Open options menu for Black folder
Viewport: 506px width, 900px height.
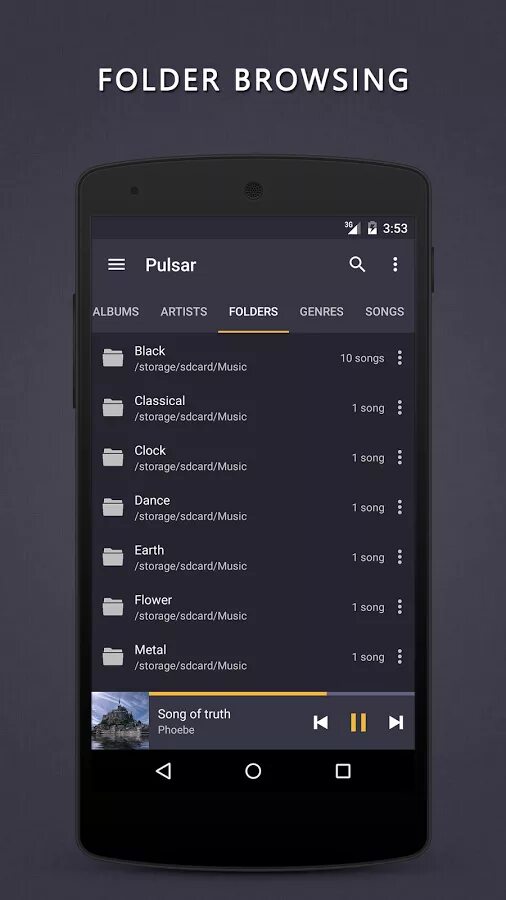tap(400, 358)
